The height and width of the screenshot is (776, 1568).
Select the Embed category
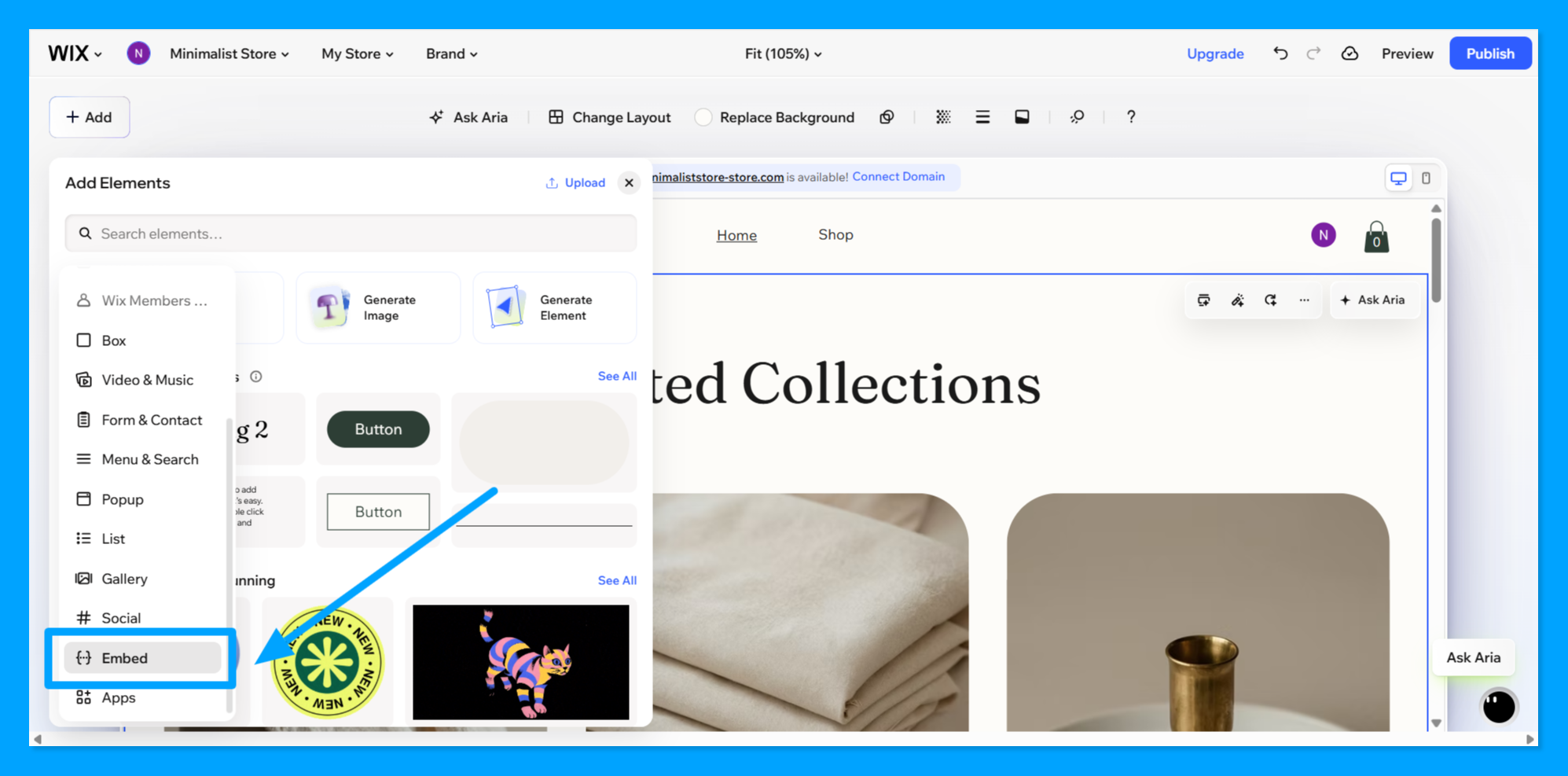142,658
